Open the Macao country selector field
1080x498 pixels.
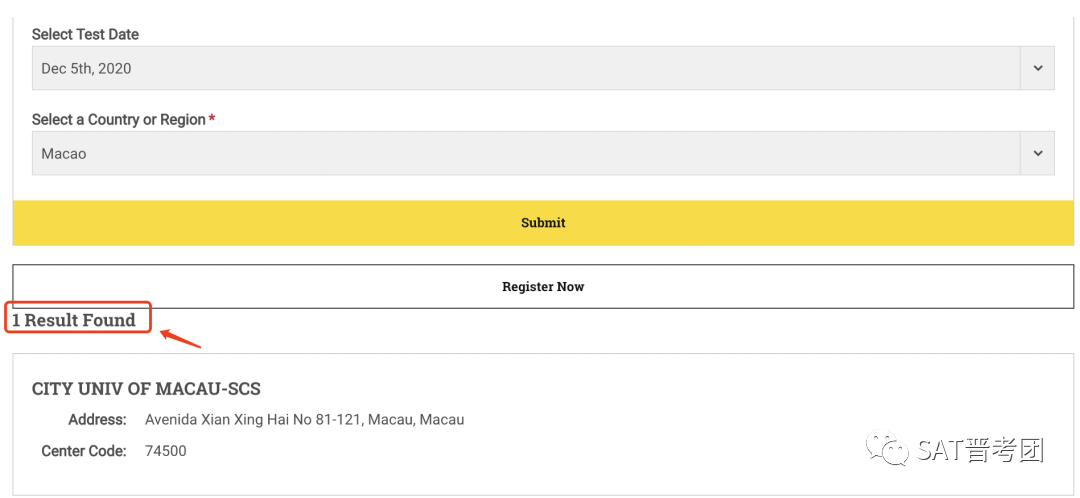pyautogui.click(x=543, y=153)
